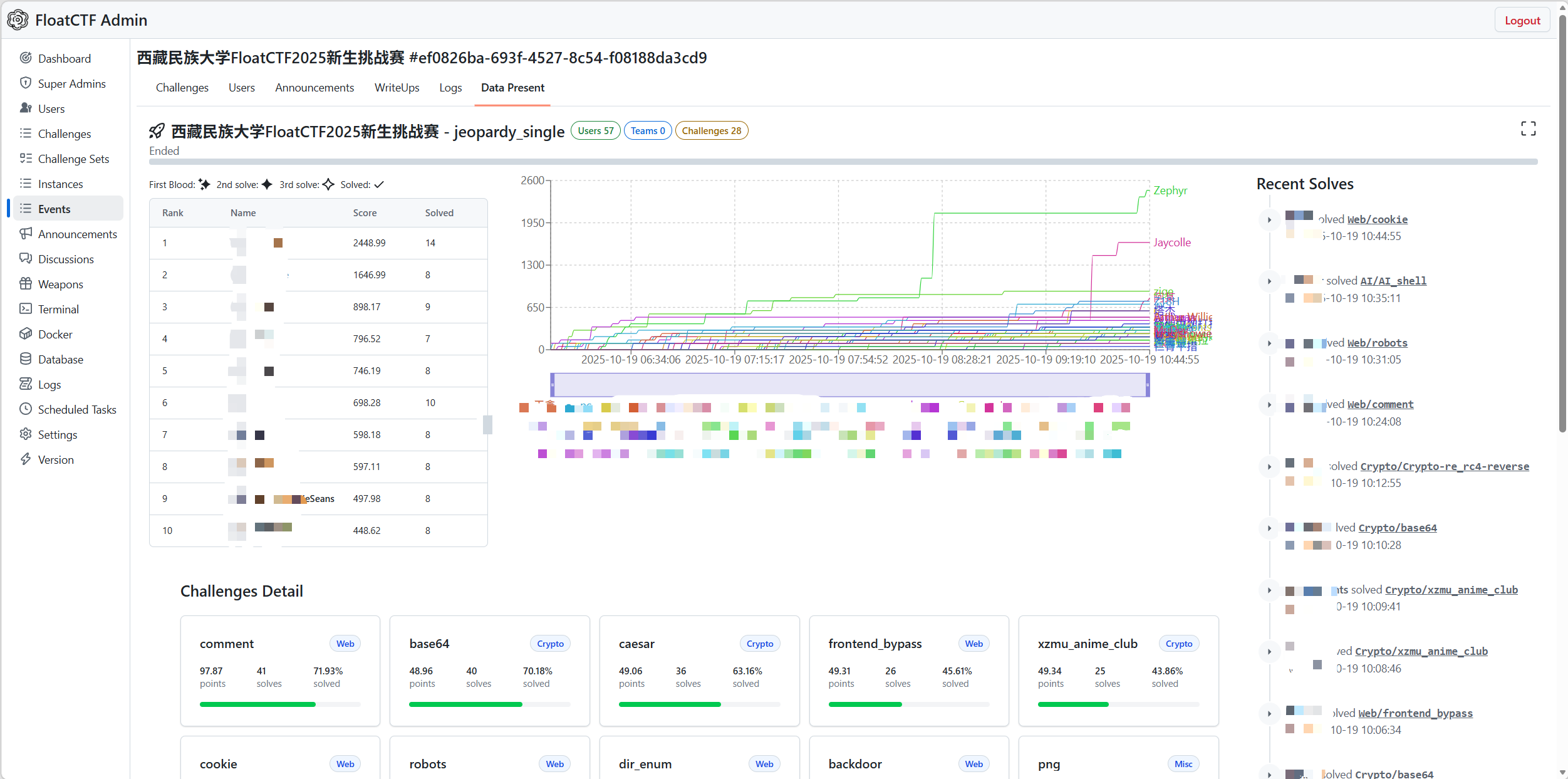This screenshot has width=1568, height=779.
Task: Expand the Web/robots recent solve entry
Action: coord(1269,343)
